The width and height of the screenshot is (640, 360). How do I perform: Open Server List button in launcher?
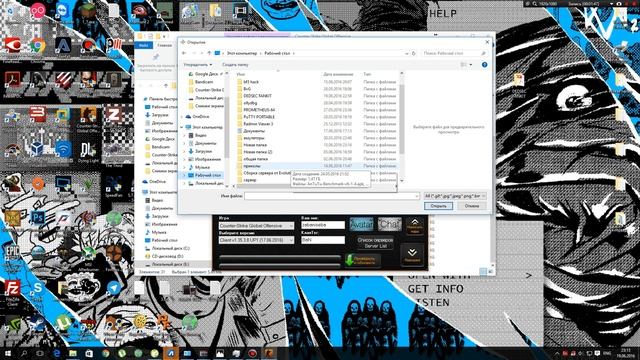coord(375,243)
